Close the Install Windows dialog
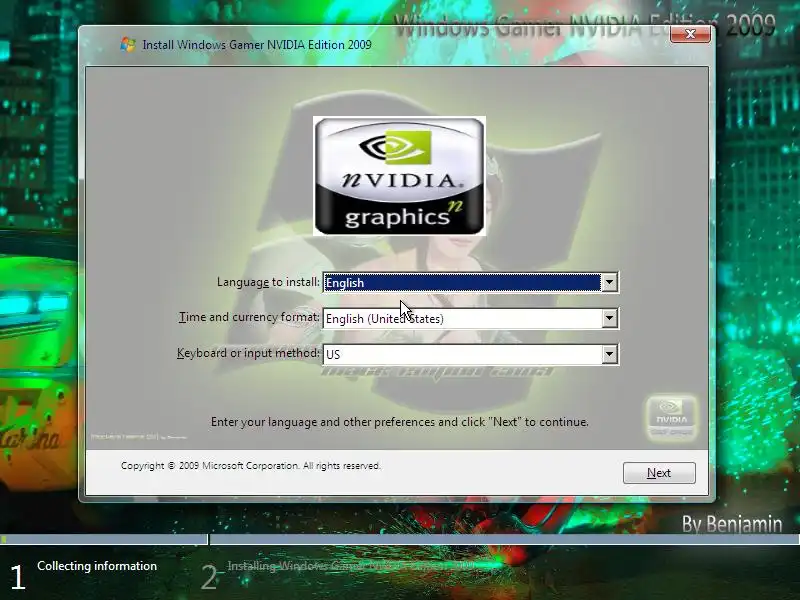The image size is (800, 600). tap(690, 34)
